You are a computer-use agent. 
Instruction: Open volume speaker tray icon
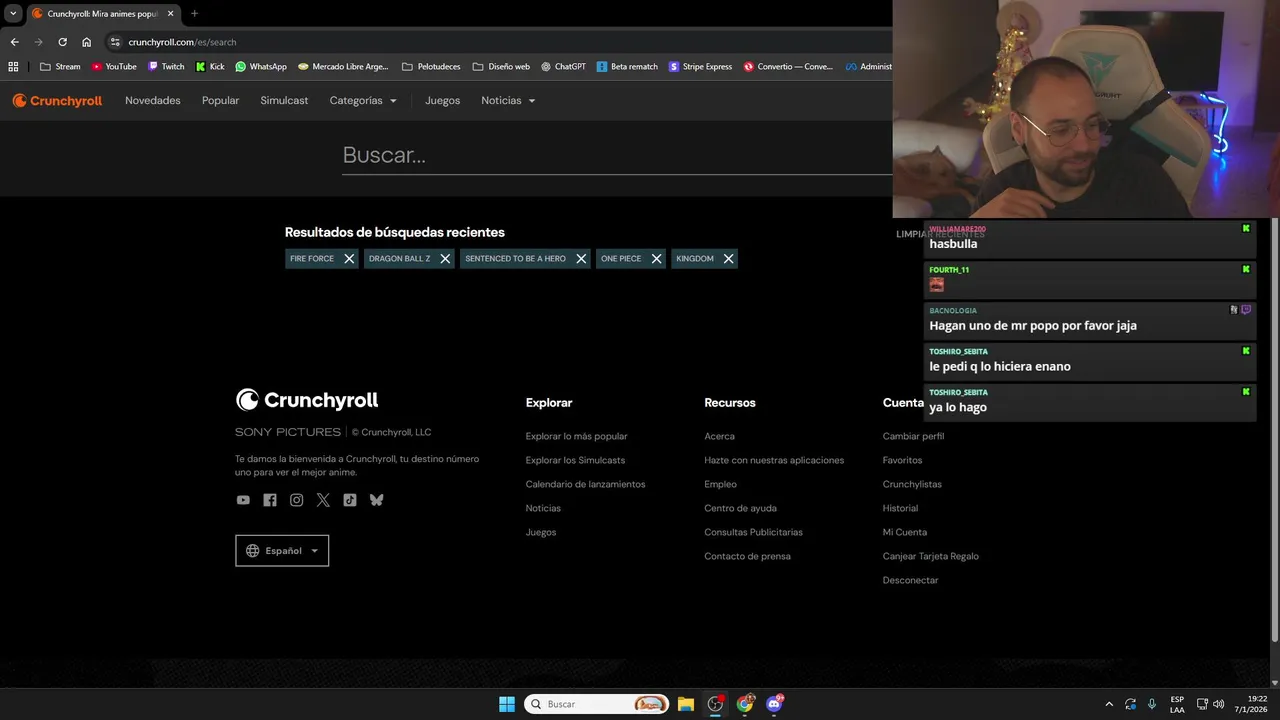(1218, 704)
